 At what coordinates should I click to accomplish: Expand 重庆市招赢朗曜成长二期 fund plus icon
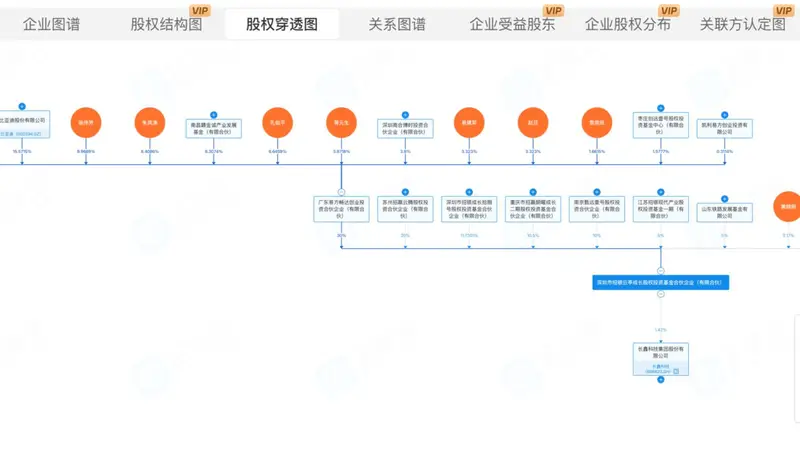click(x=533, y=192)
